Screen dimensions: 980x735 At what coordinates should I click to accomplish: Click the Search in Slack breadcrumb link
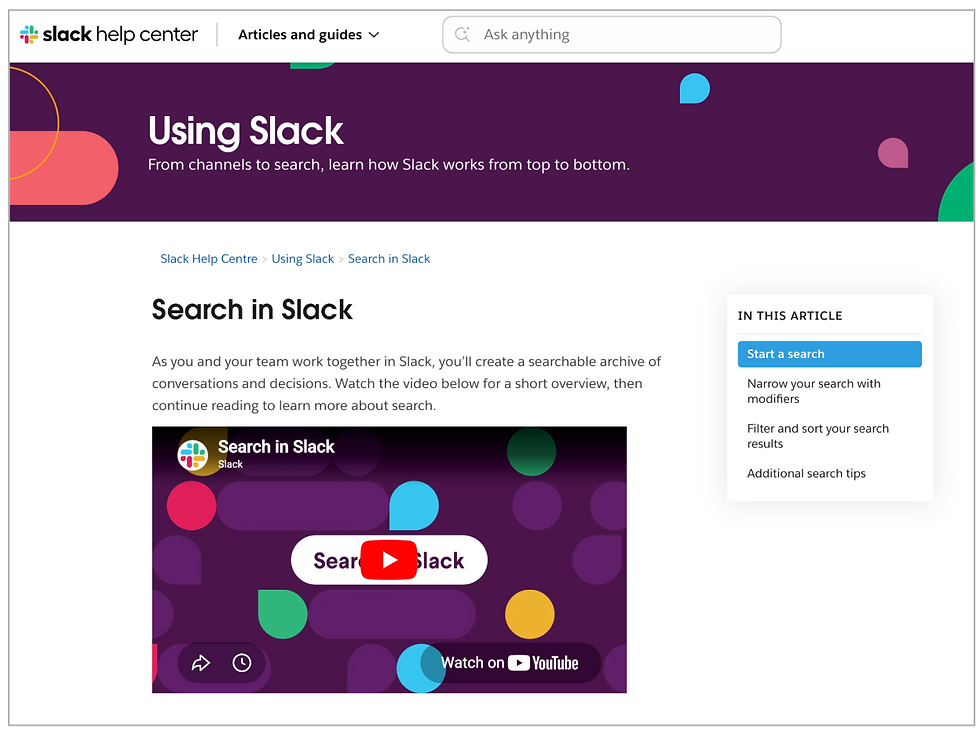pyautogui.click(x=389, y=259)
